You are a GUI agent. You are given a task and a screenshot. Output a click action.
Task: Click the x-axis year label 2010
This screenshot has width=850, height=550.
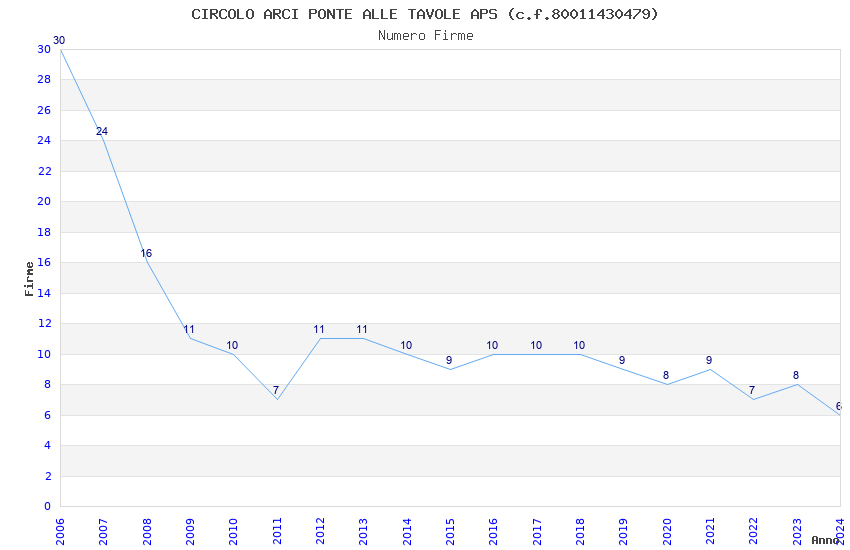click(234, 532)
